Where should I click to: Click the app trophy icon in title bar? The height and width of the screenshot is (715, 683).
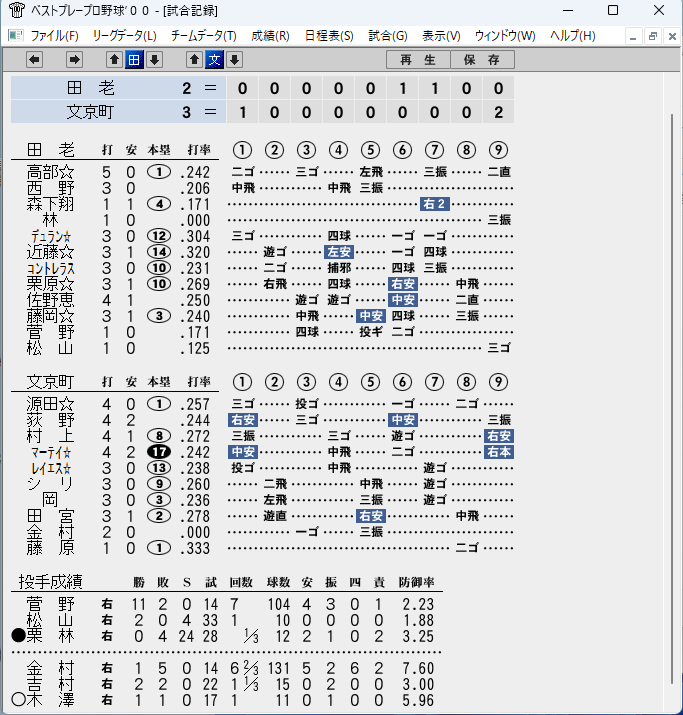[x=16, y=10]
